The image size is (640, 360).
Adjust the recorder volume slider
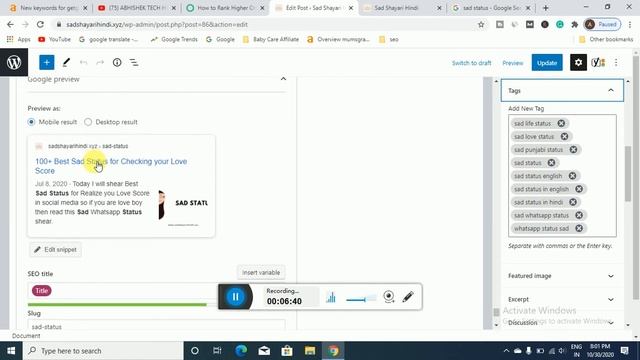[361, 299]
